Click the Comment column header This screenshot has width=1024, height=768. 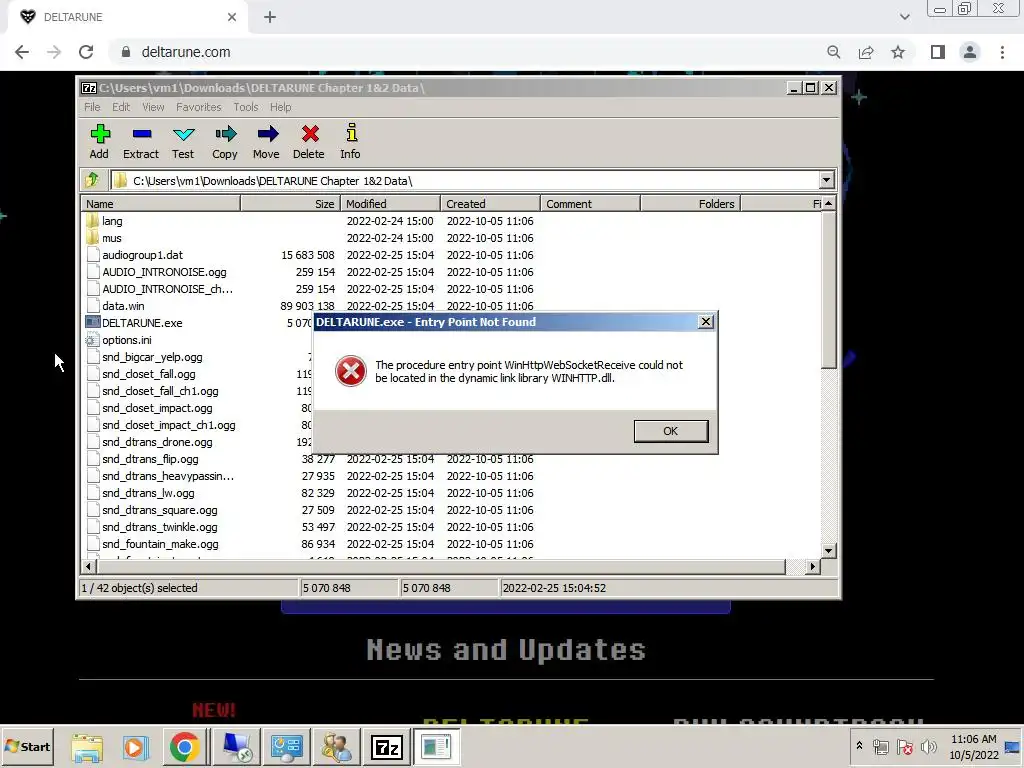590,204
